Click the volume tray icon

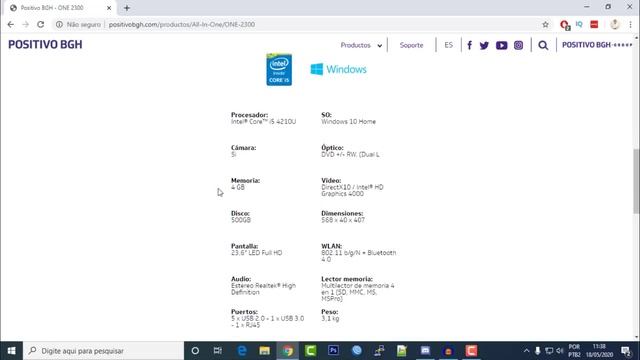560,351
